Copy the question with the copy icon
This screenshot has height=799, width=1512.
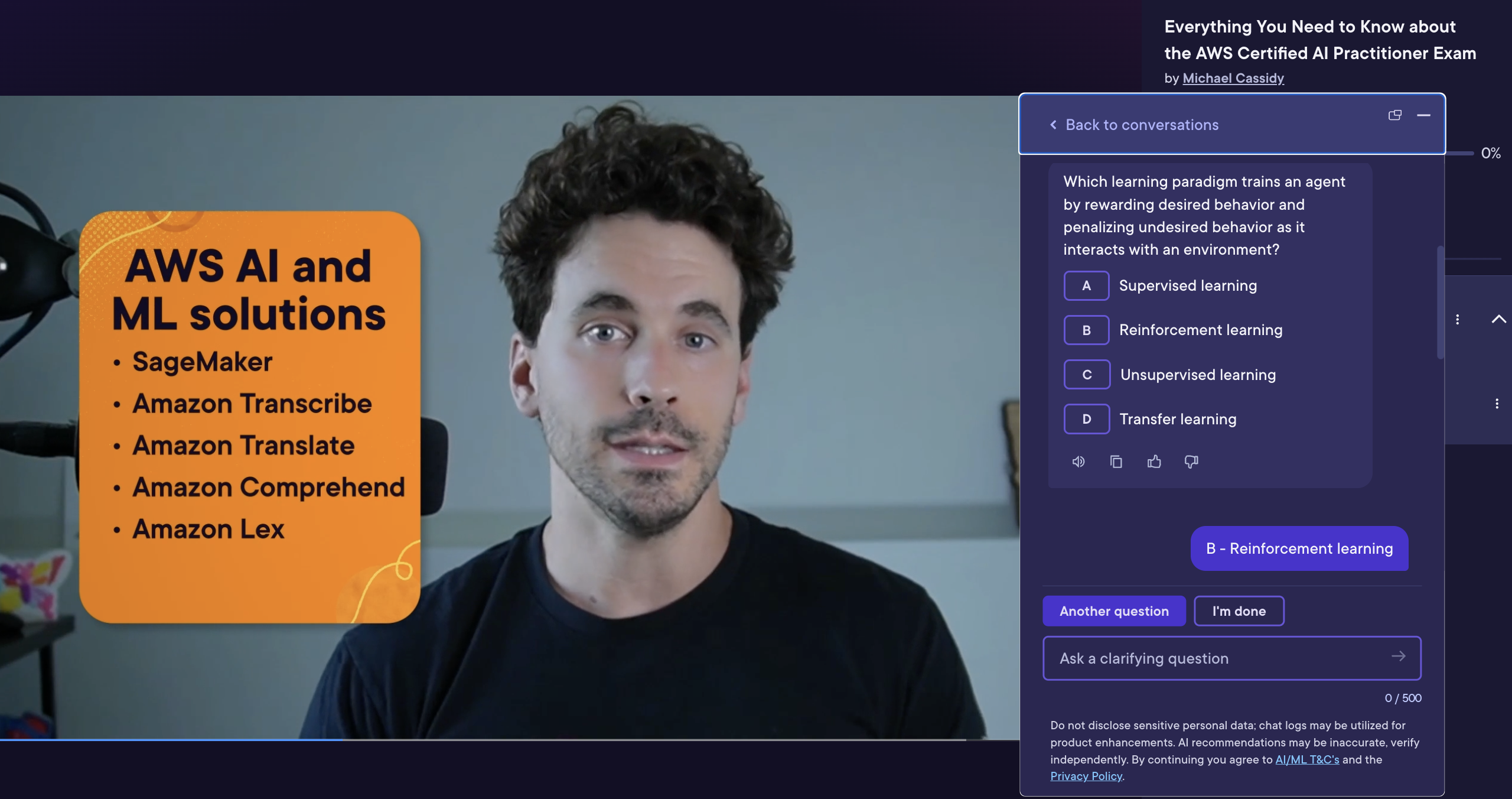[x=1116, y=462]
